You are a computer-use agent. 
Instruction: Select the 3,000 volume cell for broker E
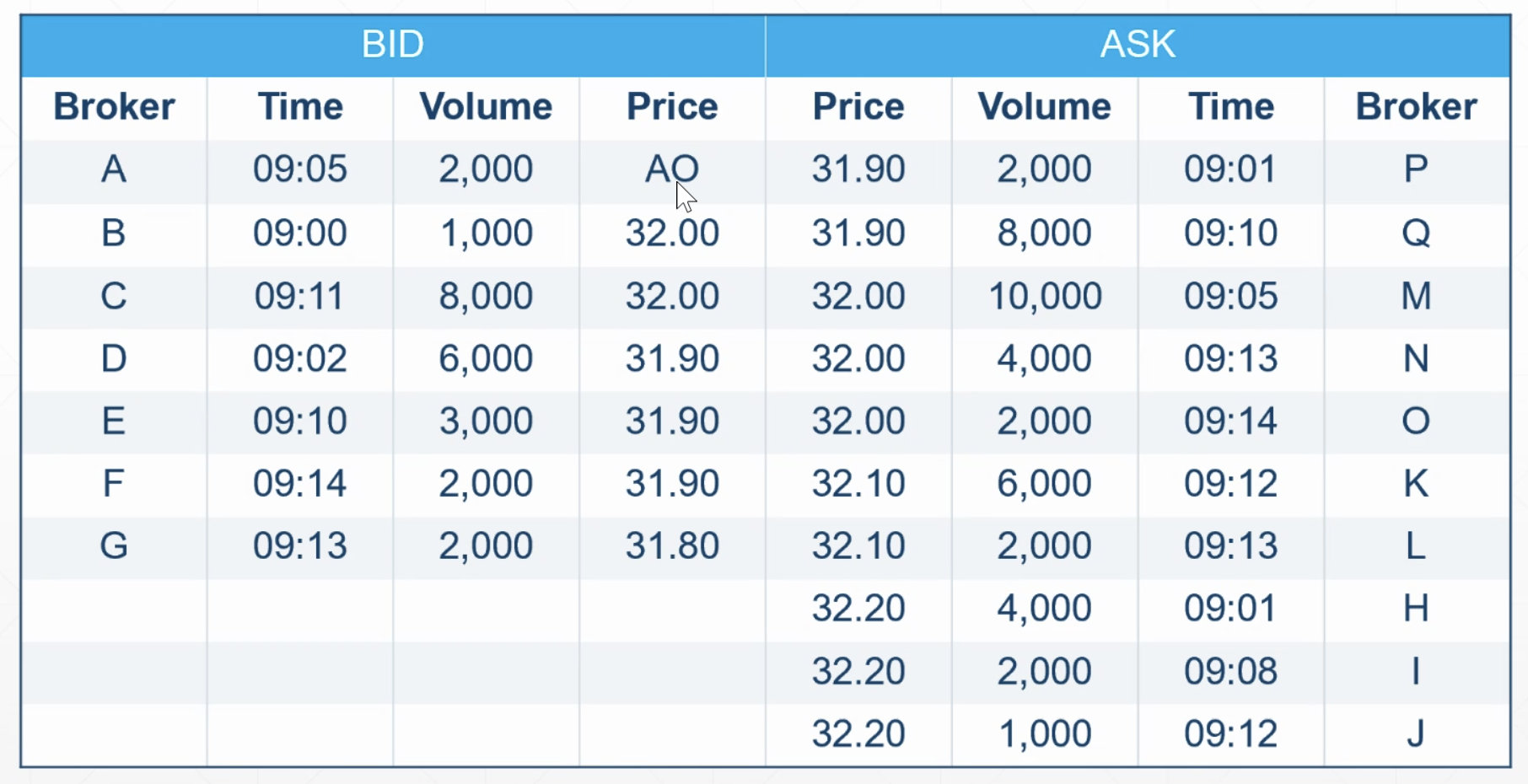(x=486, y=421)
